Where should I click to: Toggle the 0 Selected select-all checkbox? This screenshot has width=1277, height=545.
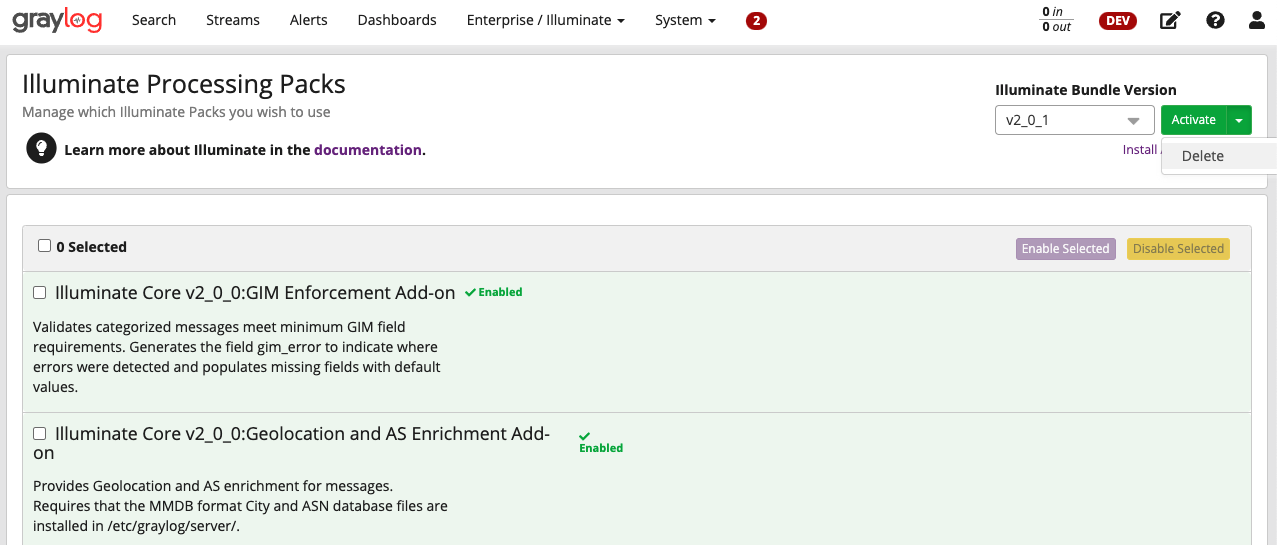pyautogui.click(x=44, y=246)
